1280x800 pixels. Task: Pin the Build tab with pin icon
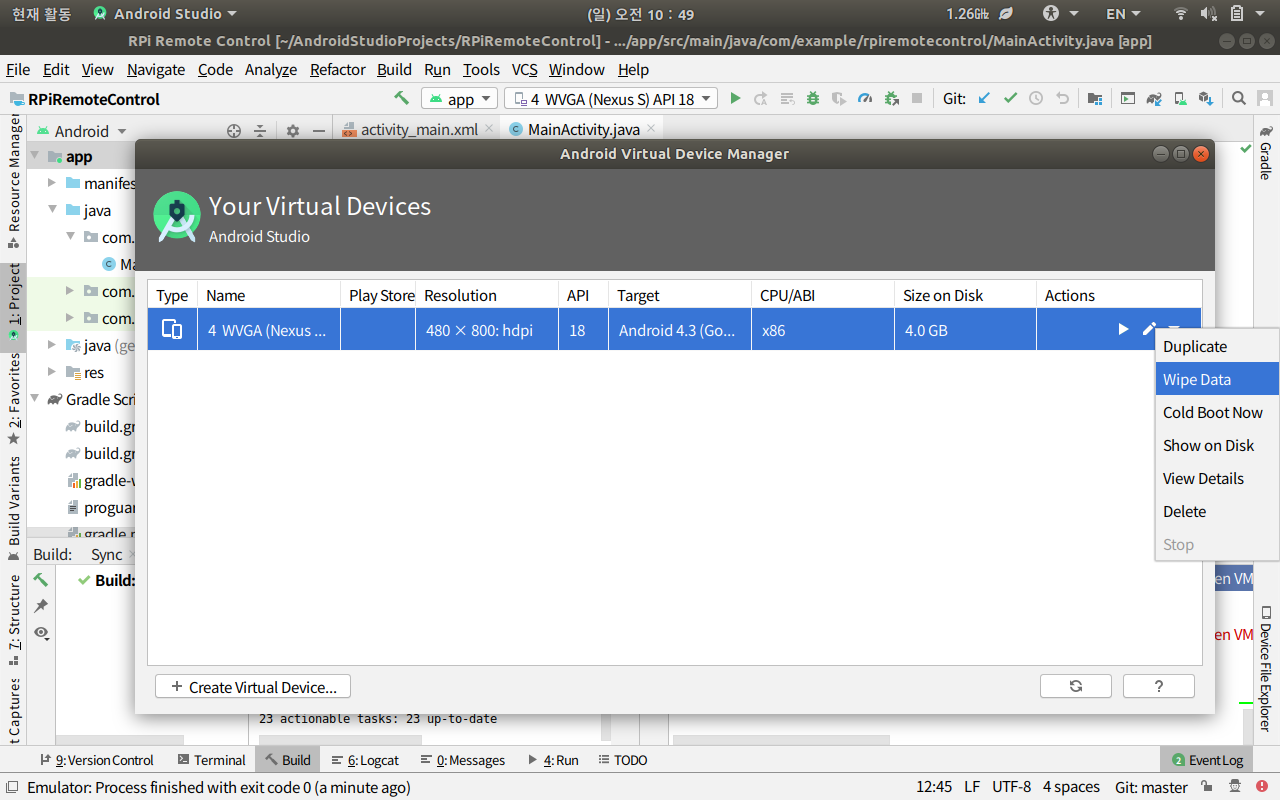[x=41, y=606]
